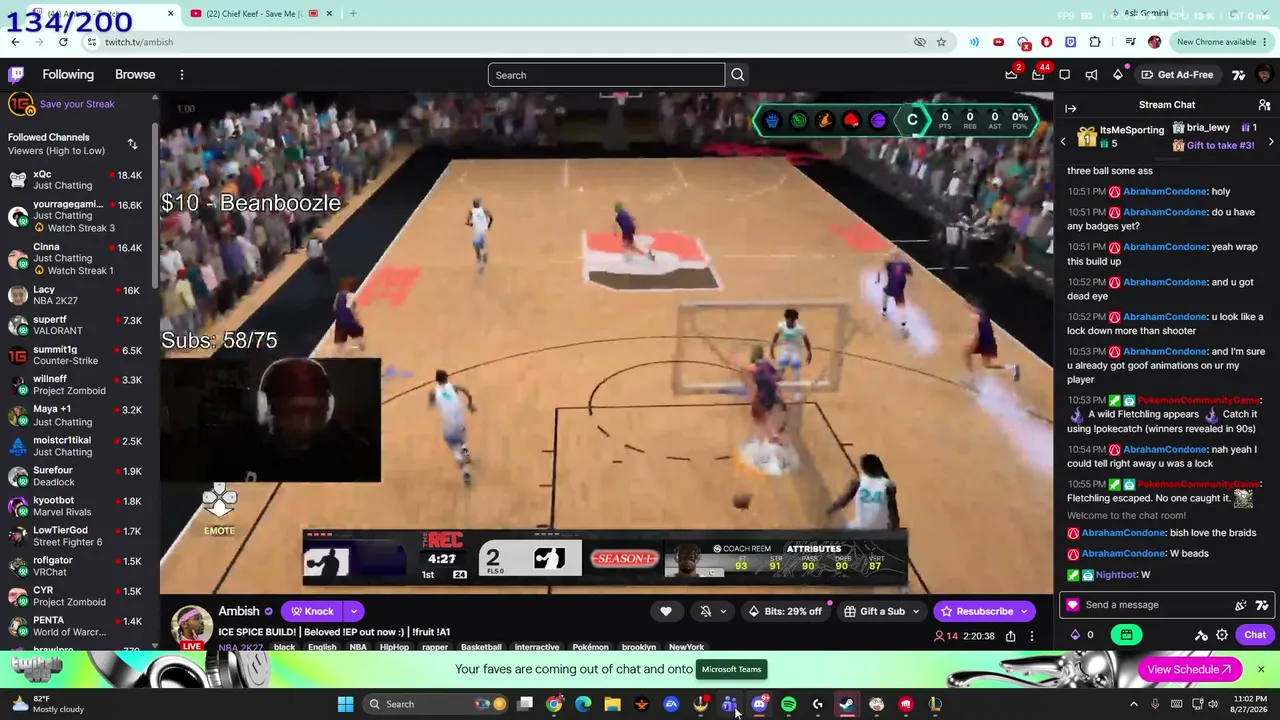The image size is (1280, 720).
Task: Open Lacy NBA 2K27 channel
Action: click(x=76, y=295)
